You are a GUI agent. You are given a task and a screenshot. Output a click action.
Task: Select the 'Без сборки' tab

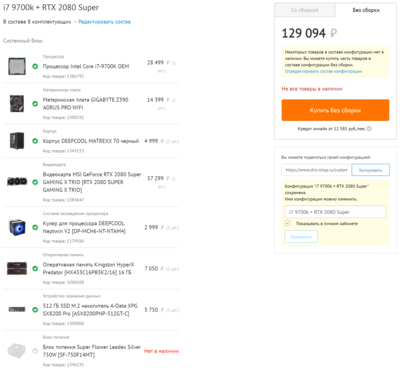pos(366,10)
